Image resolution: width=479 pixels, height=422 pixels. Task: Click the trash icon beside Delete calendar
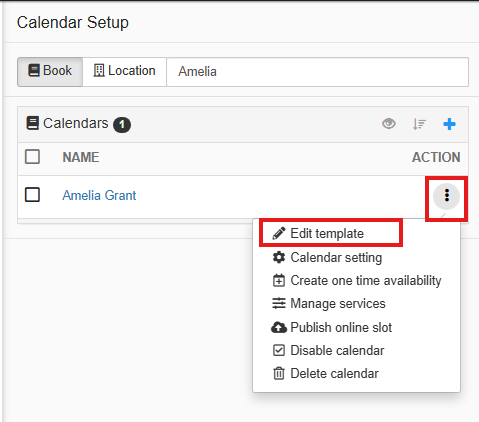[x=279, y=373]
